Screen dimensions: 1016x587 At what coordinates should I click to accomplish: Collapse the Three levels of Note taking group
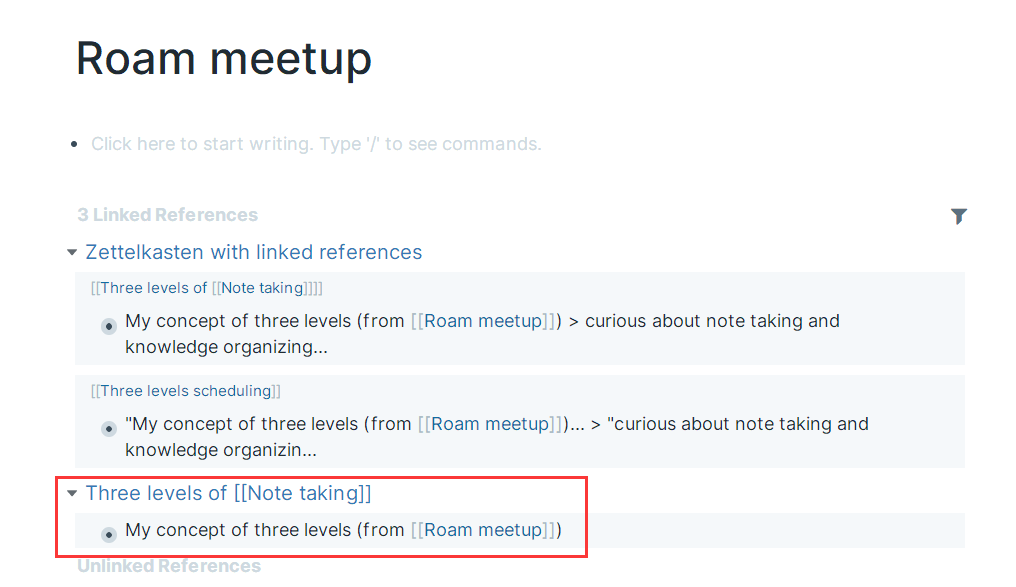click(x=71, y=494)
